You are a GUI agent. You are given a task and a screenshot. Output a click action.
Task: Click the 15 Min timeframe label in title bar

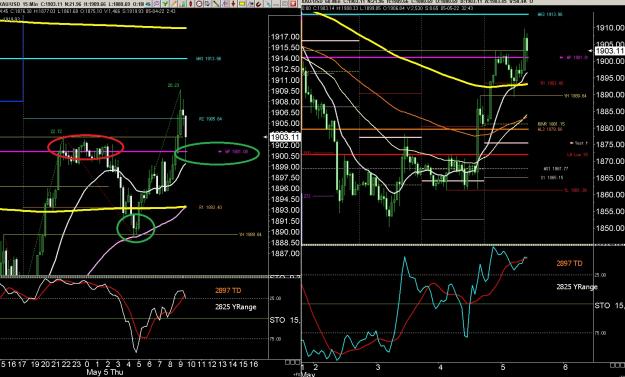(30, 5)
